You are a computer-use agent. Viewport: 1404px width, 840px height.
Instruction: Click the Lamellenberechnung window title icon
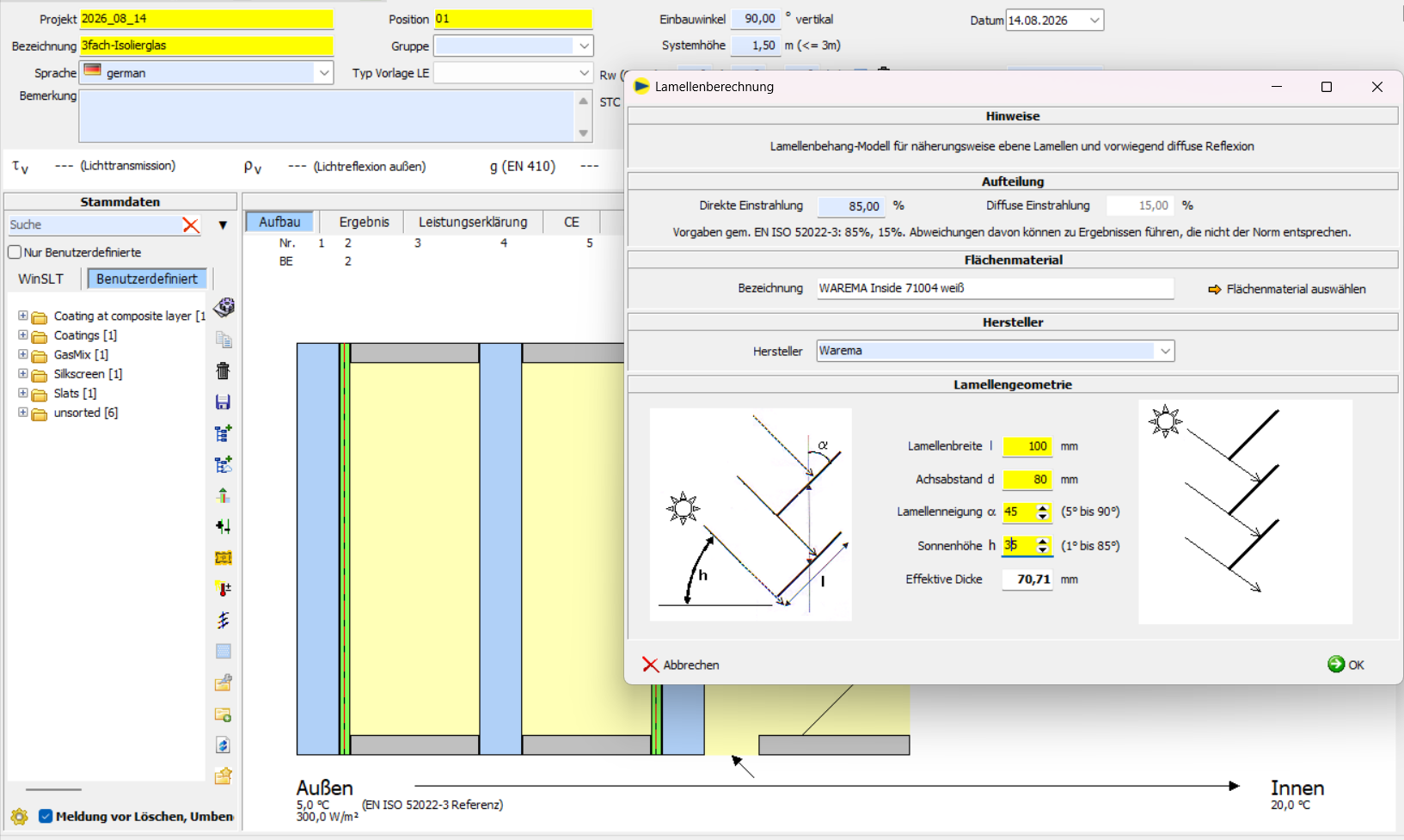(x=641, y=86)
